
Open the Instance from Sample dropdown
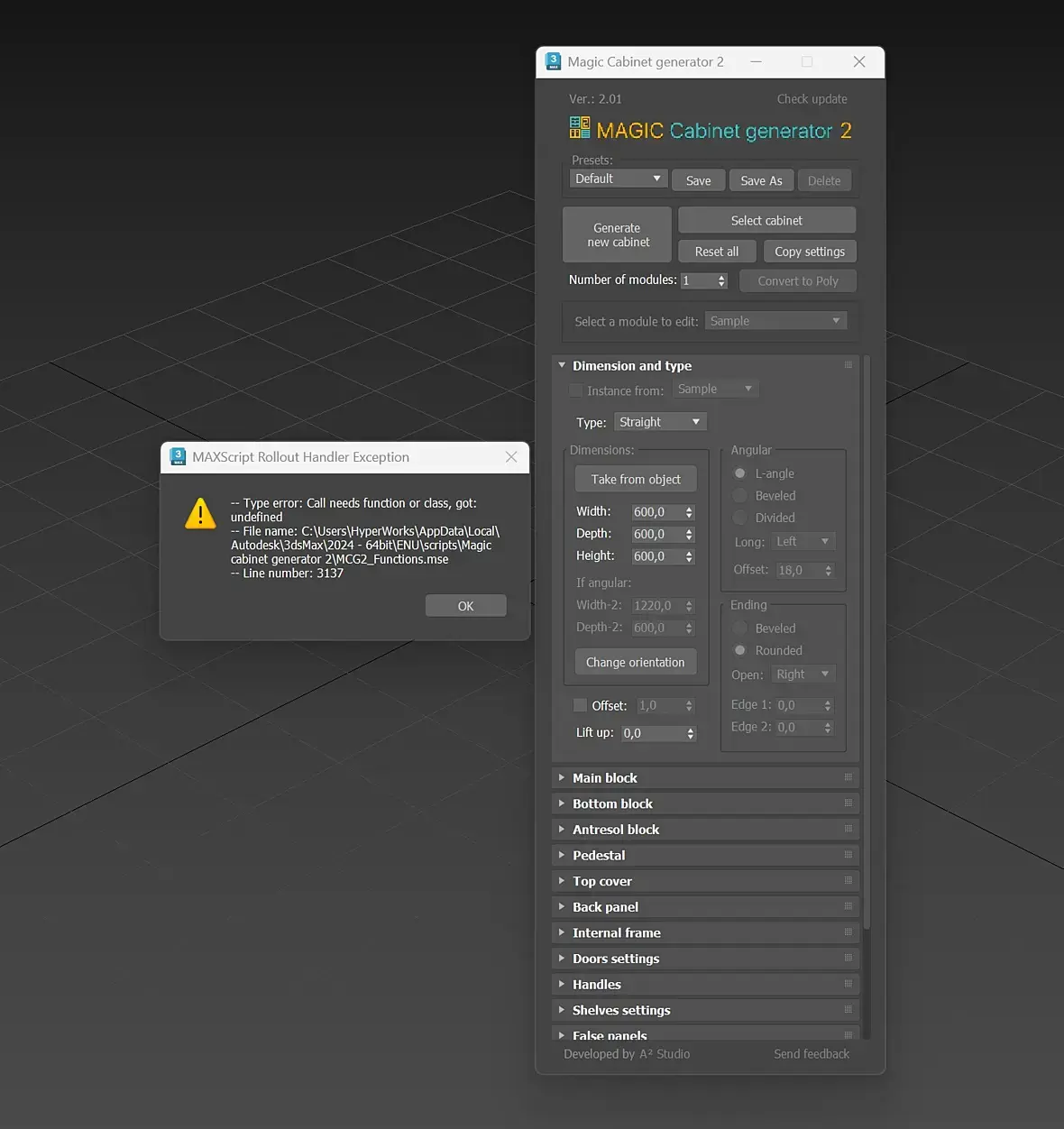[x=716, y=389]
